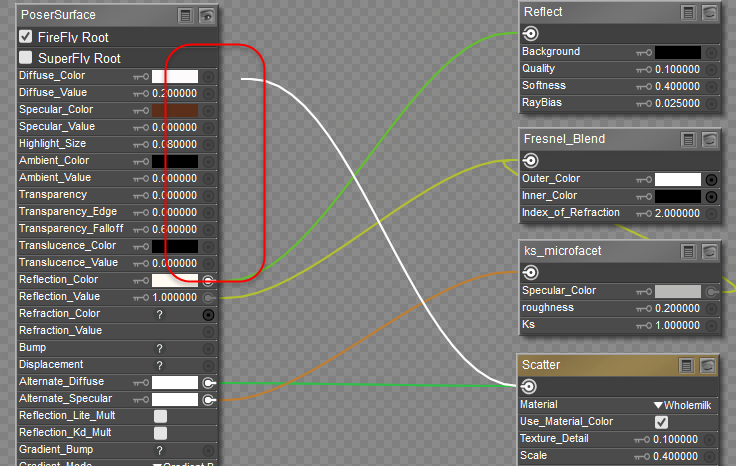Toggle preview eye icon on PoserSurface node

(x=208, y=15)
